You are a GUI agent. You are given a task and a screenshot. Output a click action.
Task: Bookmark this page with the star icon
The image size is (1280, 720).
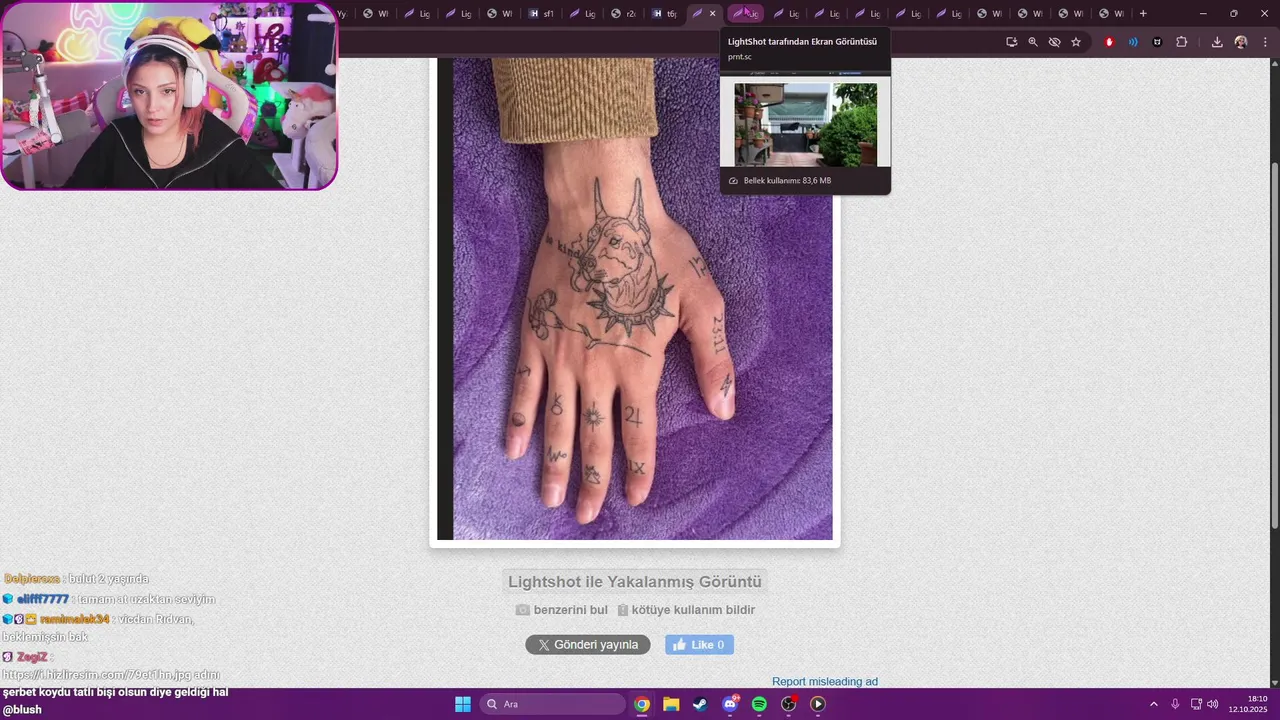[x=1076, y=42]
